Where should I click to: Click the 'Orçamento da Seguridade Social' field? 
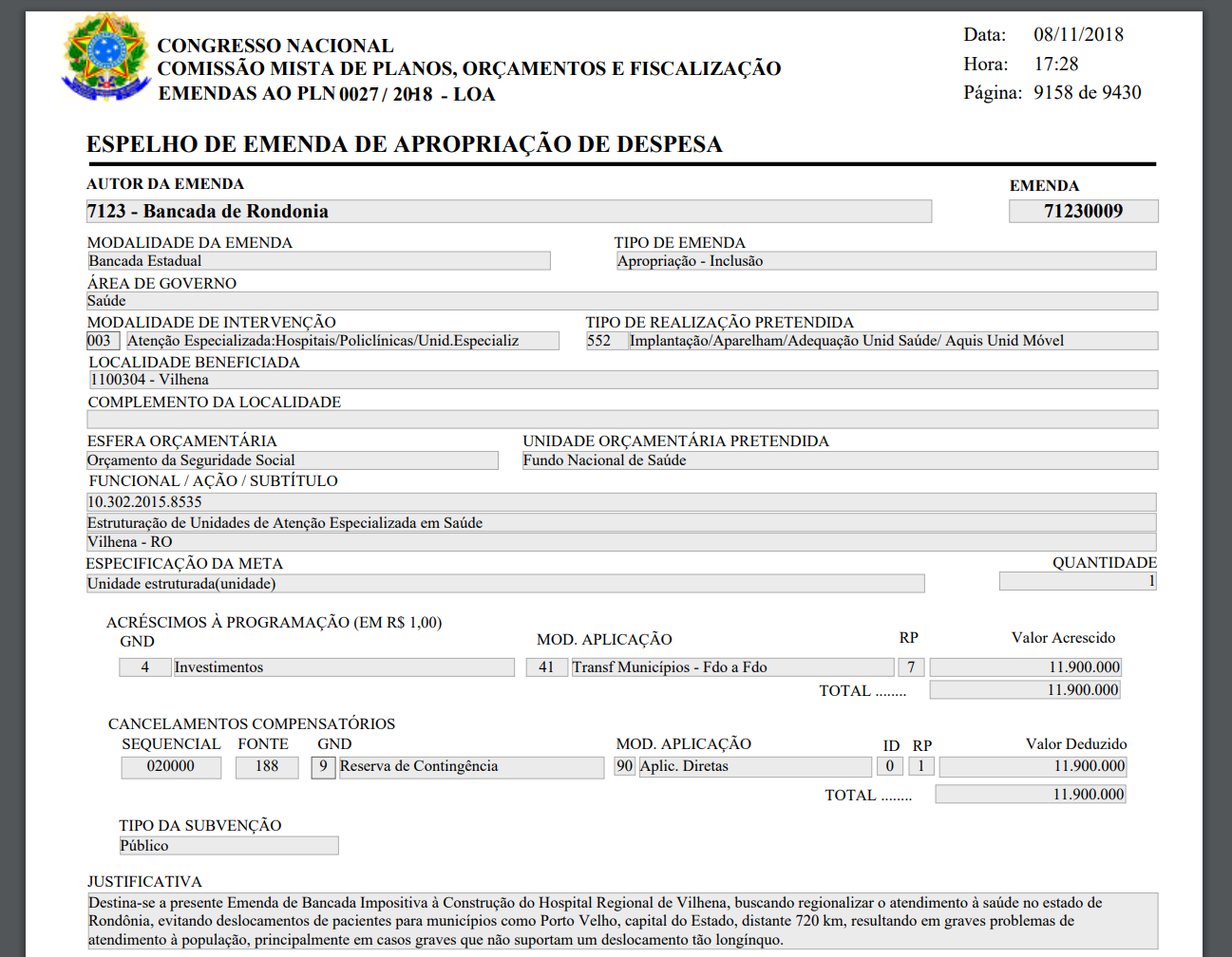click(x=292, y=460)
